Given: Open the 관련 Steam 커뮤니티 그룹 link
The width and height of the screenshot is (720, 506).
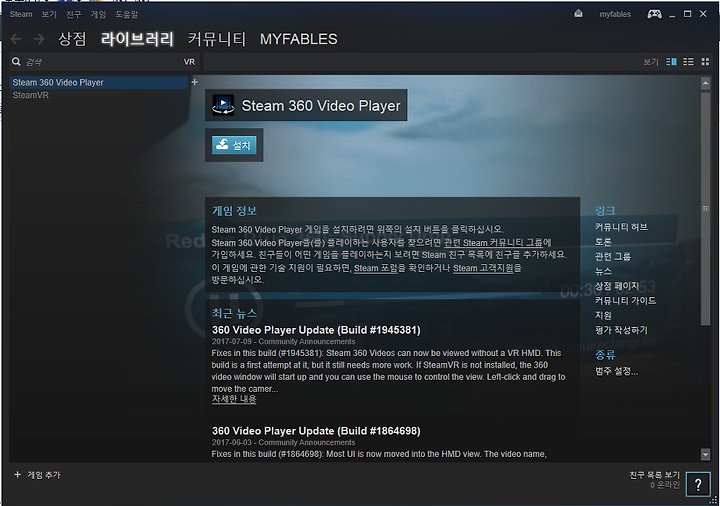Looking at the screenshot, I should (x=493, y=242).
